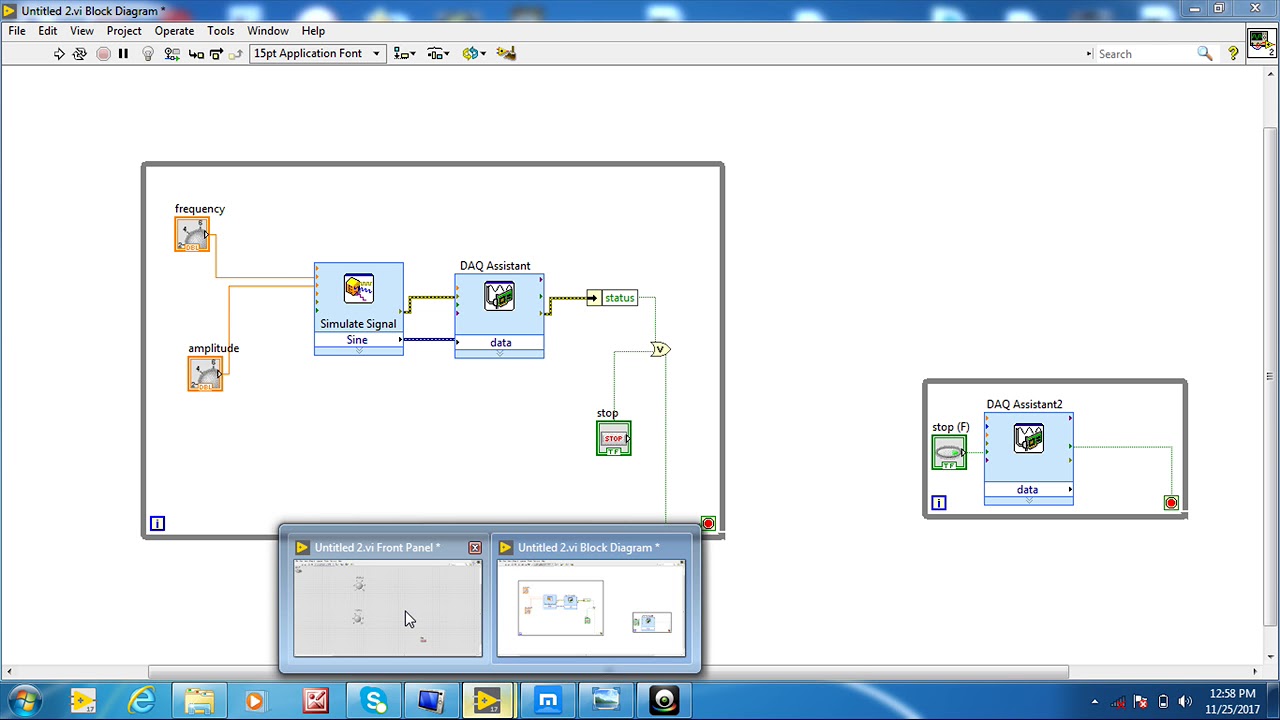This screenshot has width=1280, height=720.
Task: Click the red Abort Execution button
Action: pyautogui.click(x=103, y=54)
